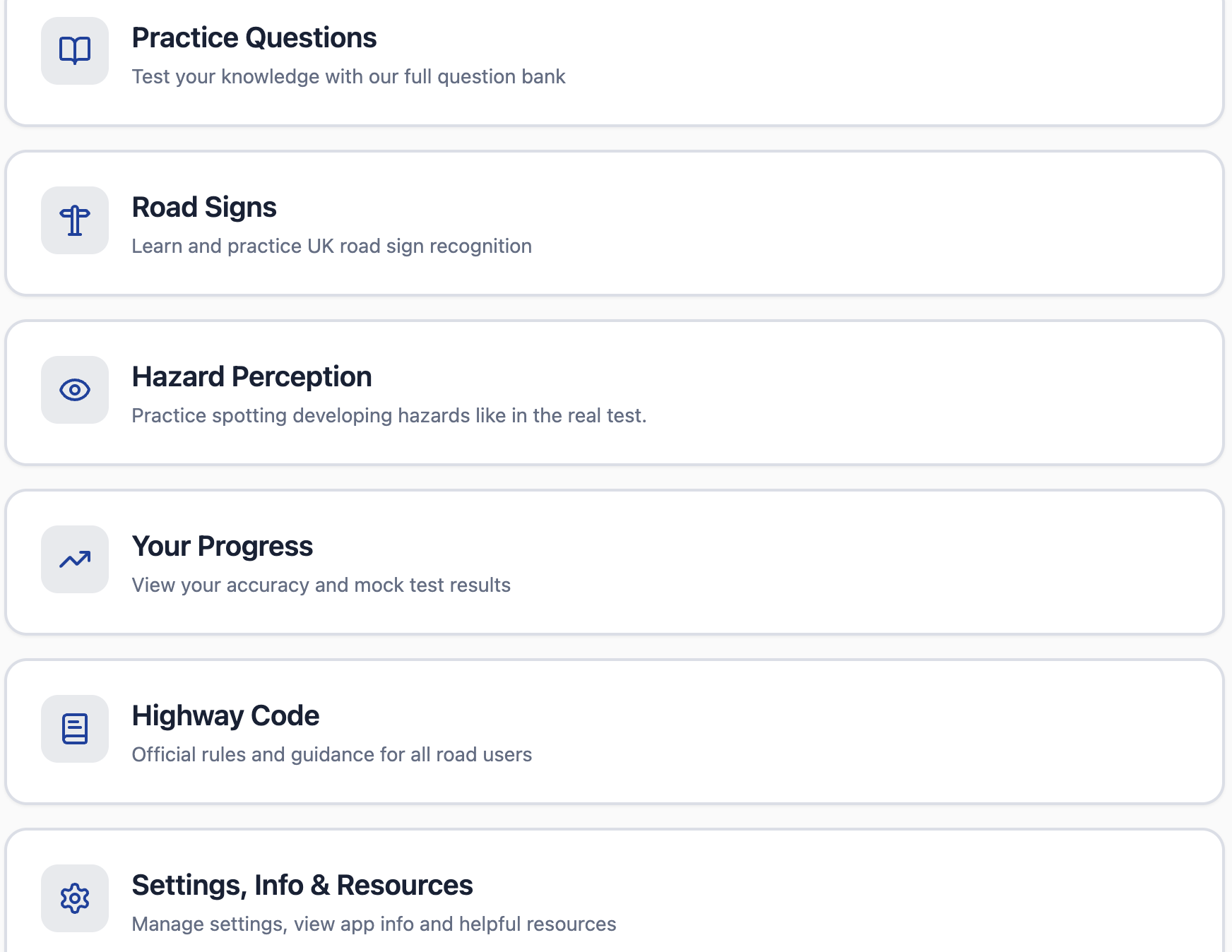Open Practice Questions
This screenshot has height=952, width=1232.
[x=254, y=37]
